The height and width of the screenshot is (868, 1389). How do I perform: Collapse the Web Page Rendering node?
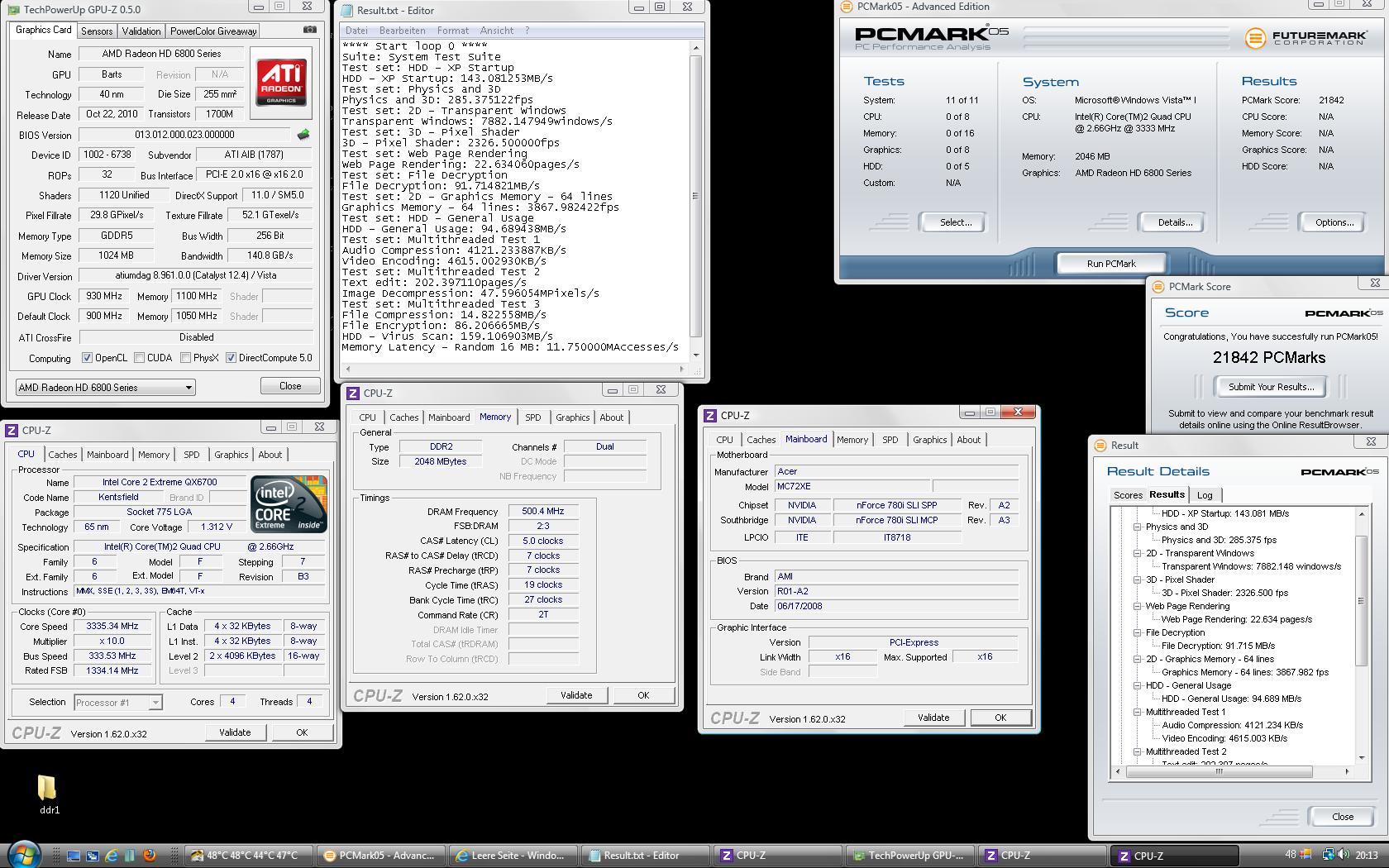pyautogui.click(x=1137, y=606)
